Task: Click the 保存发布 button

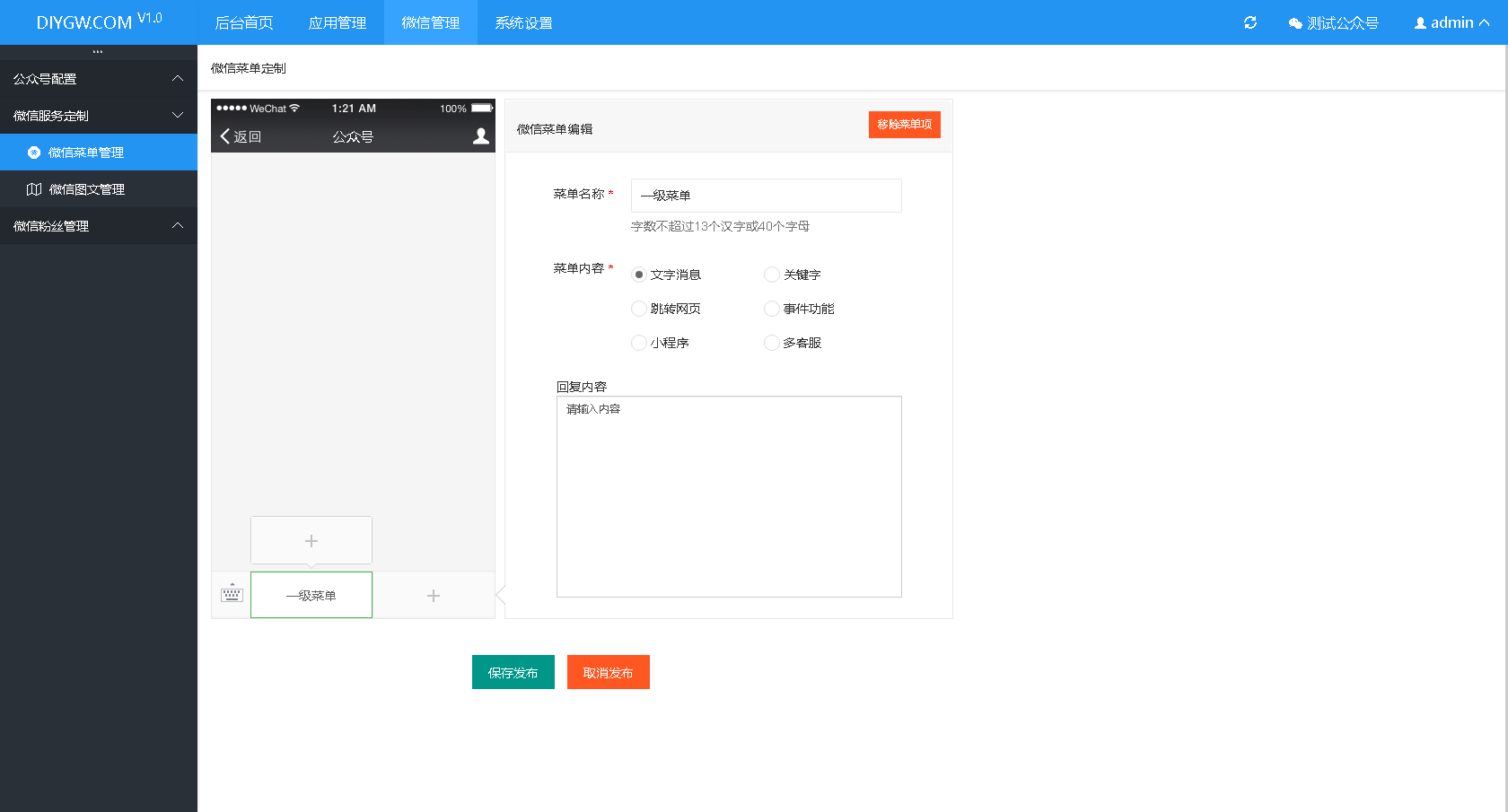Action: pyautogui.click(x=513, y=671)
